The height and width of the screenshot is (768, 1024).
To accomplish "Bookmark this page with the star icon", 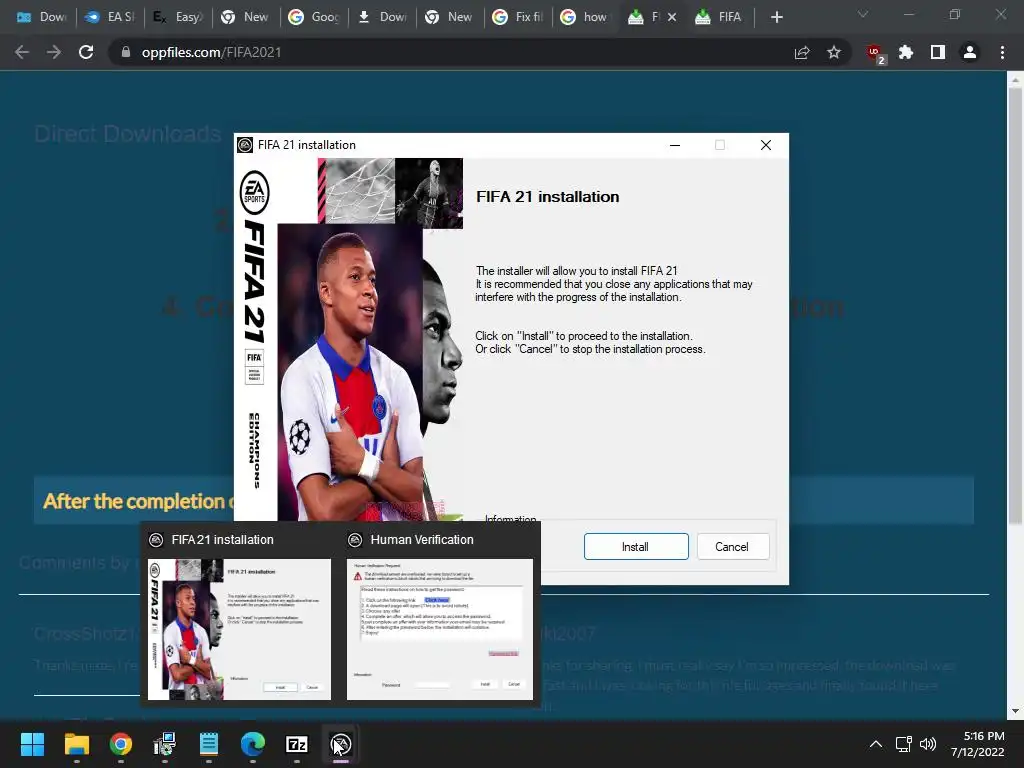I will [x=834, y=52].
